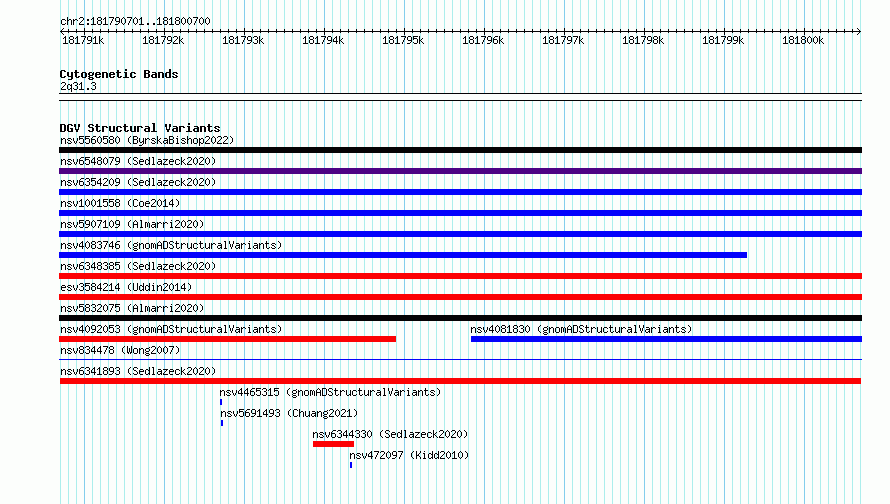Click the red bar for esv3584214

460,297
